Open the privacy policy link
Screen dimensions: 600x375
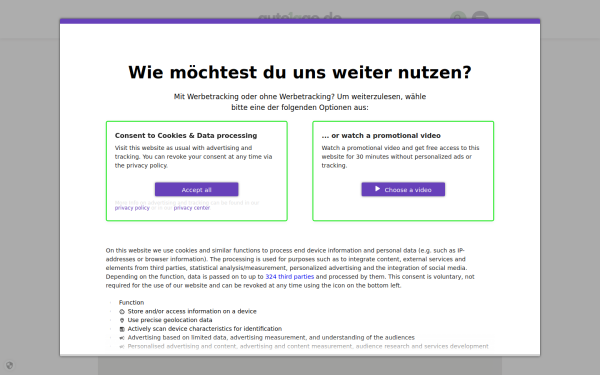132,208
